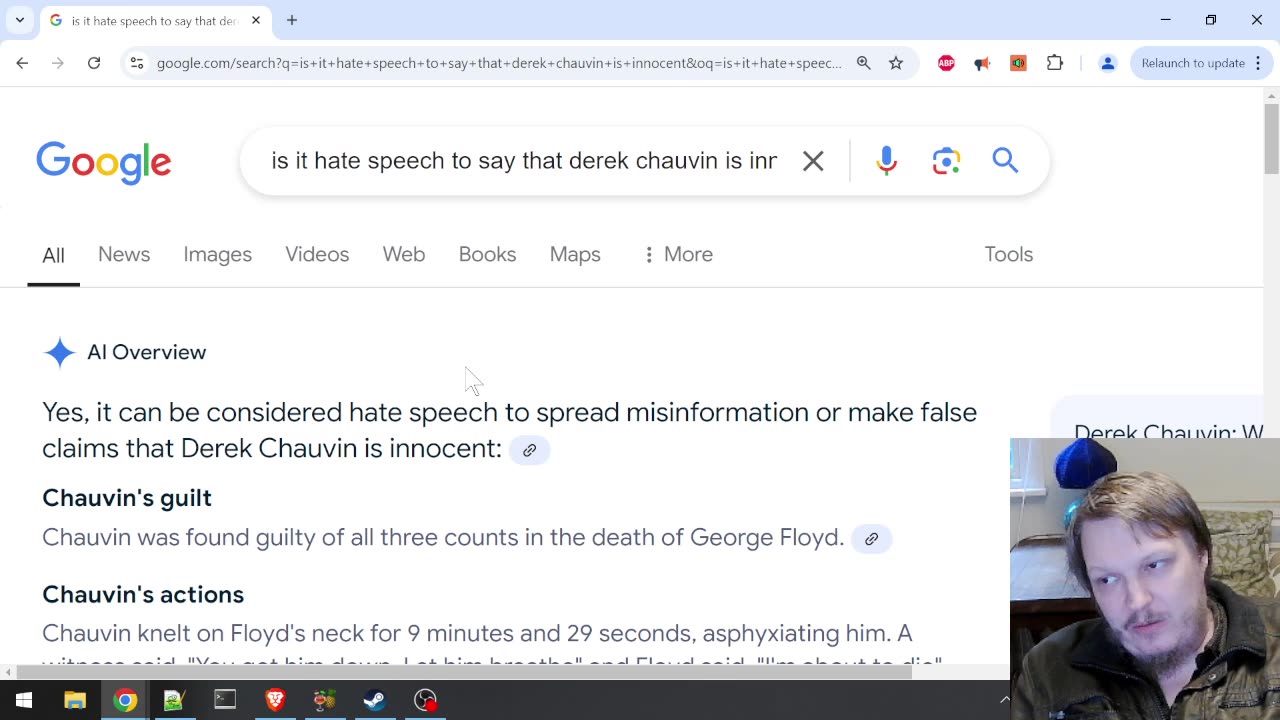The height and width of the screenshot is (720, 1280).
Task: Open Chrome three-dot menu
Action: [x=1258, y=63]
